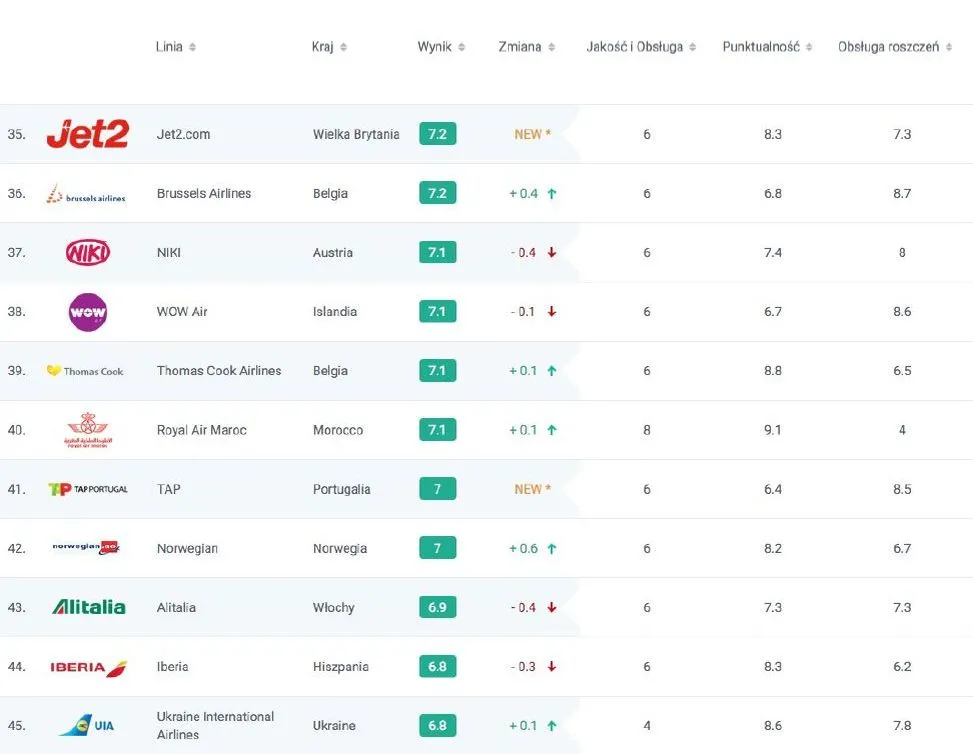
Task: Click punctuality value 9.1 for Royal Air Maroc
Action: tap(773, 429)
